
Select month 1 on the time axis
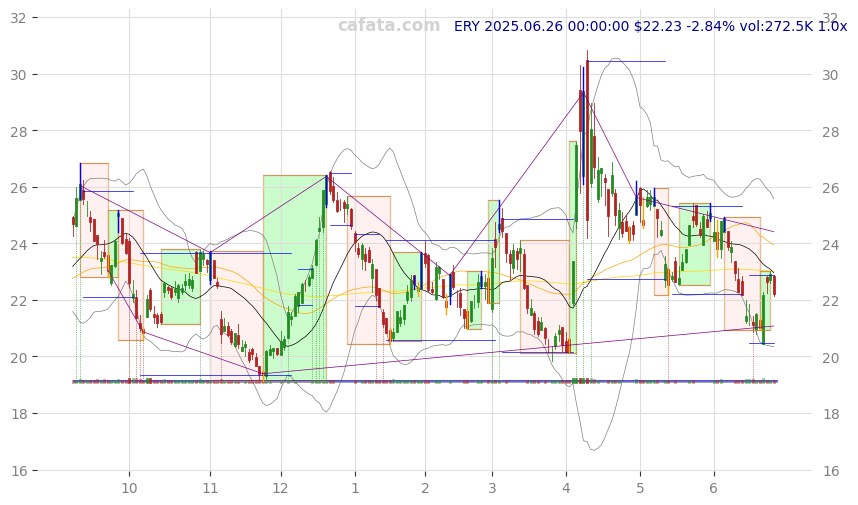click(x=355, y=488)
